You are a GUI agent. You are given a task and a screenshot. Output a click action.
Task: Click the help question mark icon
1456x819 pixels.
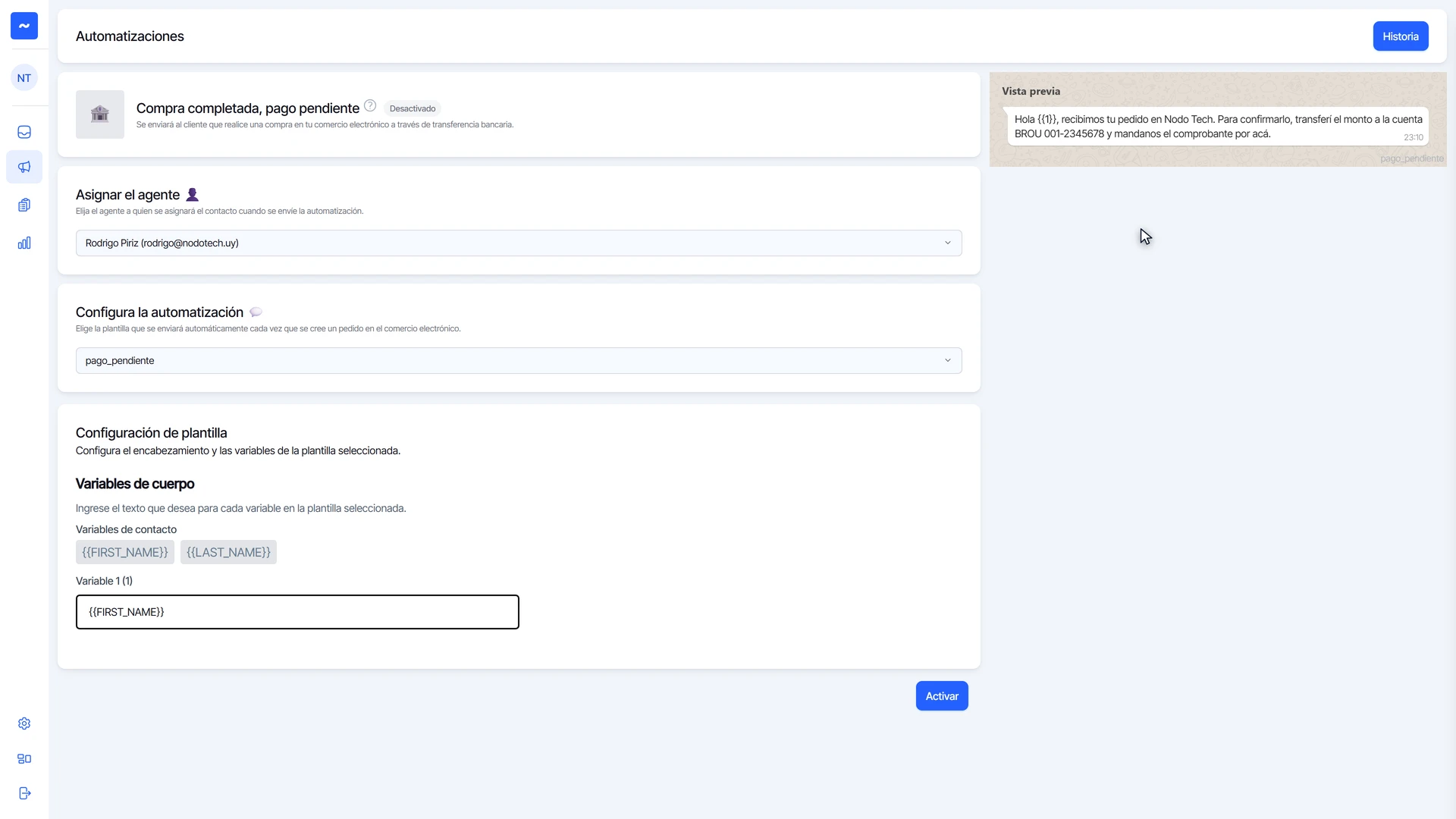click(x=370, y=105)
